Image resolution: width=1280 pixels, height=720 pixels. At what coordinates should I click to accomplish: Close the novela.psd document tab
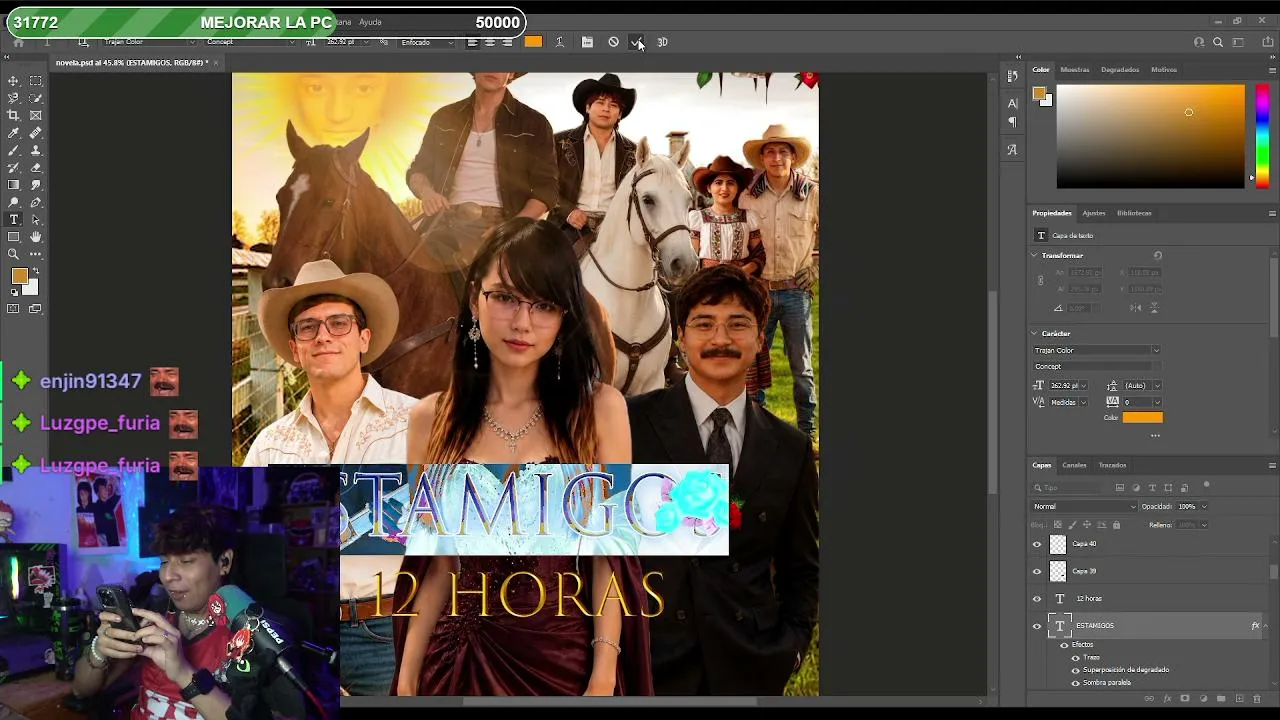[x=216, y=63]
